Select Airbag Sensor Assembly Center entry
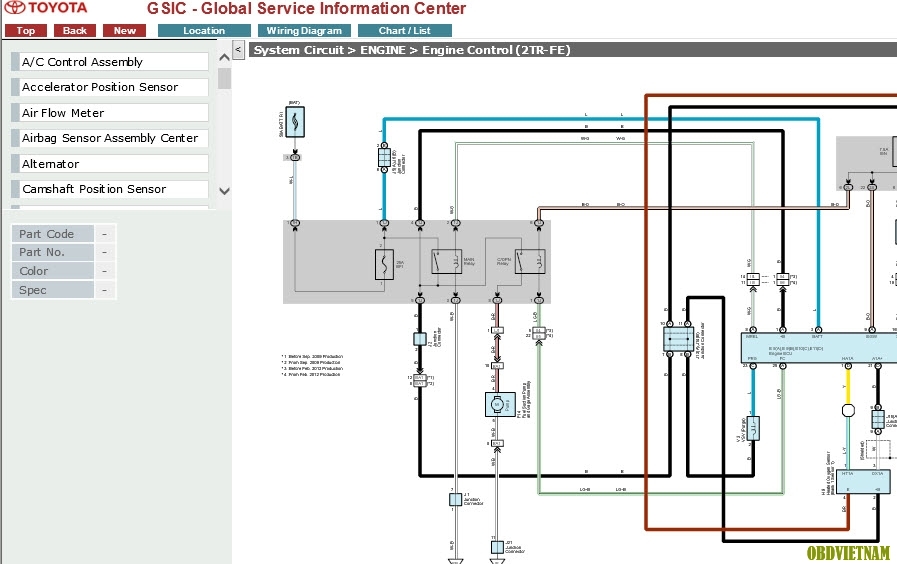The height and width of the screenshot is (564, 897). click(x=110, y=138)
